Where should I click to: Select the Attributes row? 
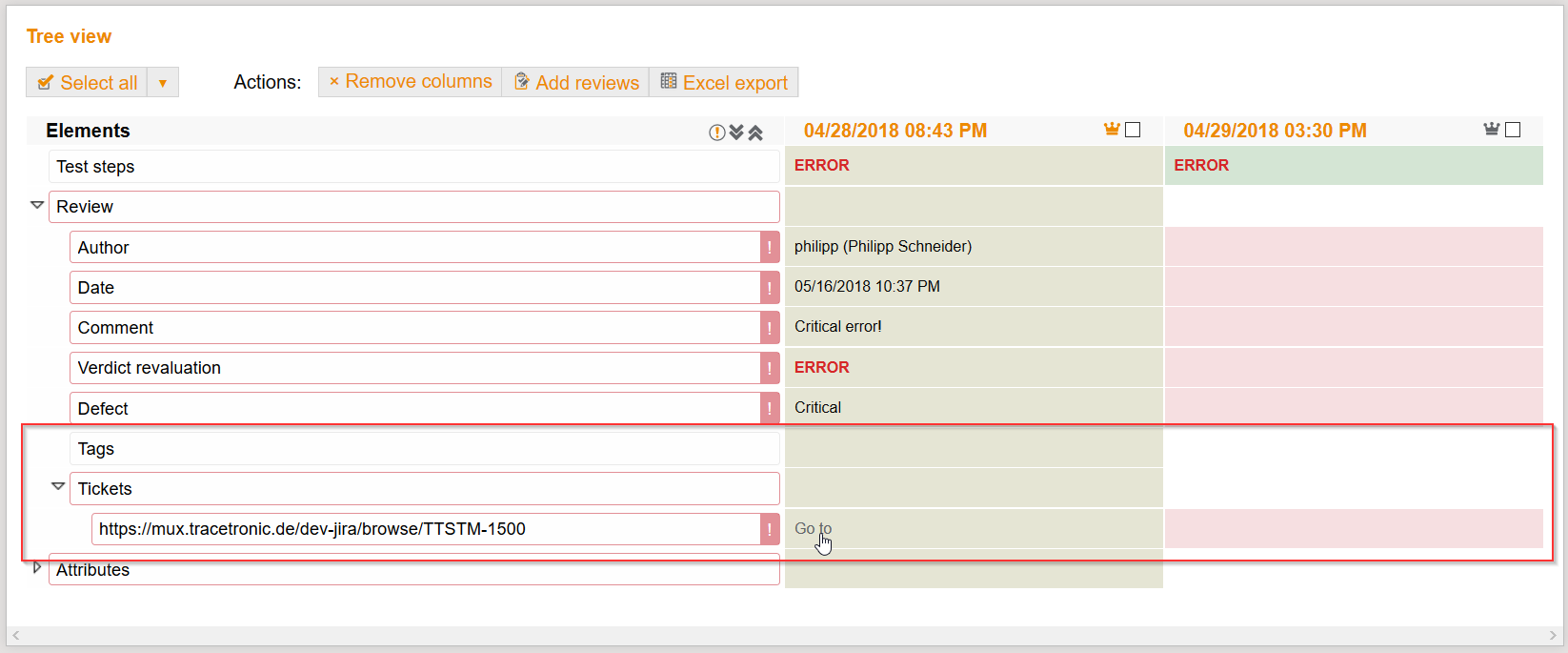(414, 569)
